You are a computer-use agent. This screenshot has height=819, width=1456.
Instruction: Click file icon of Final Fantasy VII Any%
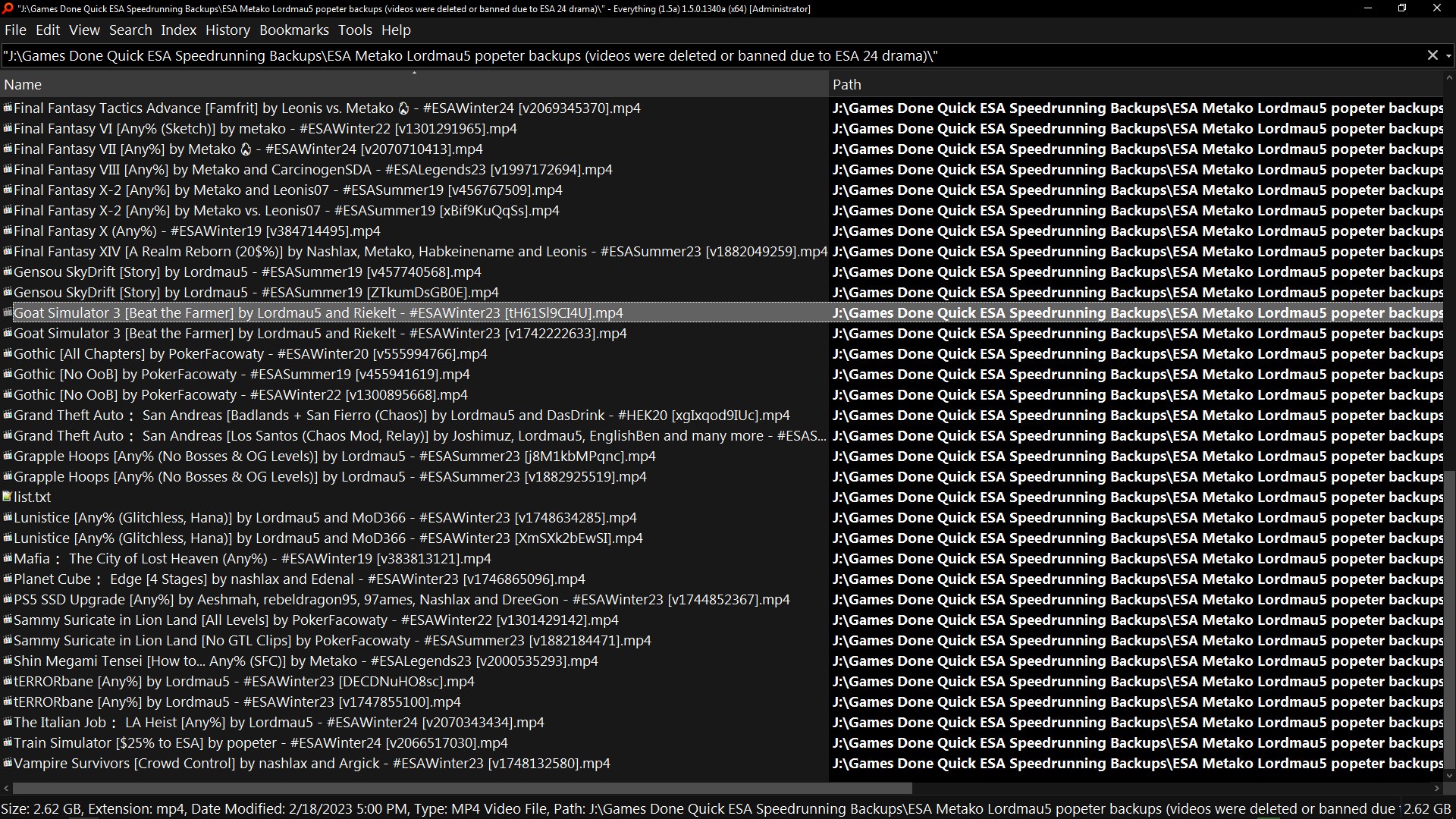point(8,149)
